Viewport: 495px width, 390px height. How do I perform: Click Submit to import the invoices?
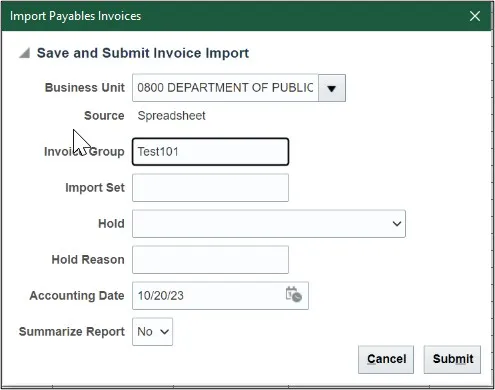pos(452,359)
